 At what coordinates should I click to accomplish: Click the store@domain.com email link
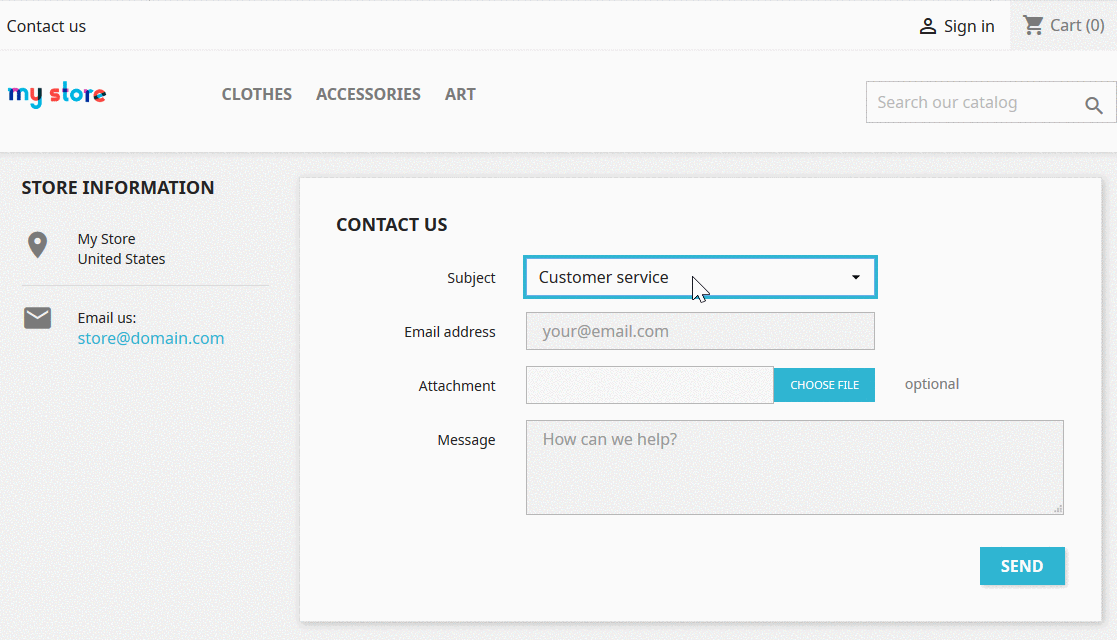151,338
